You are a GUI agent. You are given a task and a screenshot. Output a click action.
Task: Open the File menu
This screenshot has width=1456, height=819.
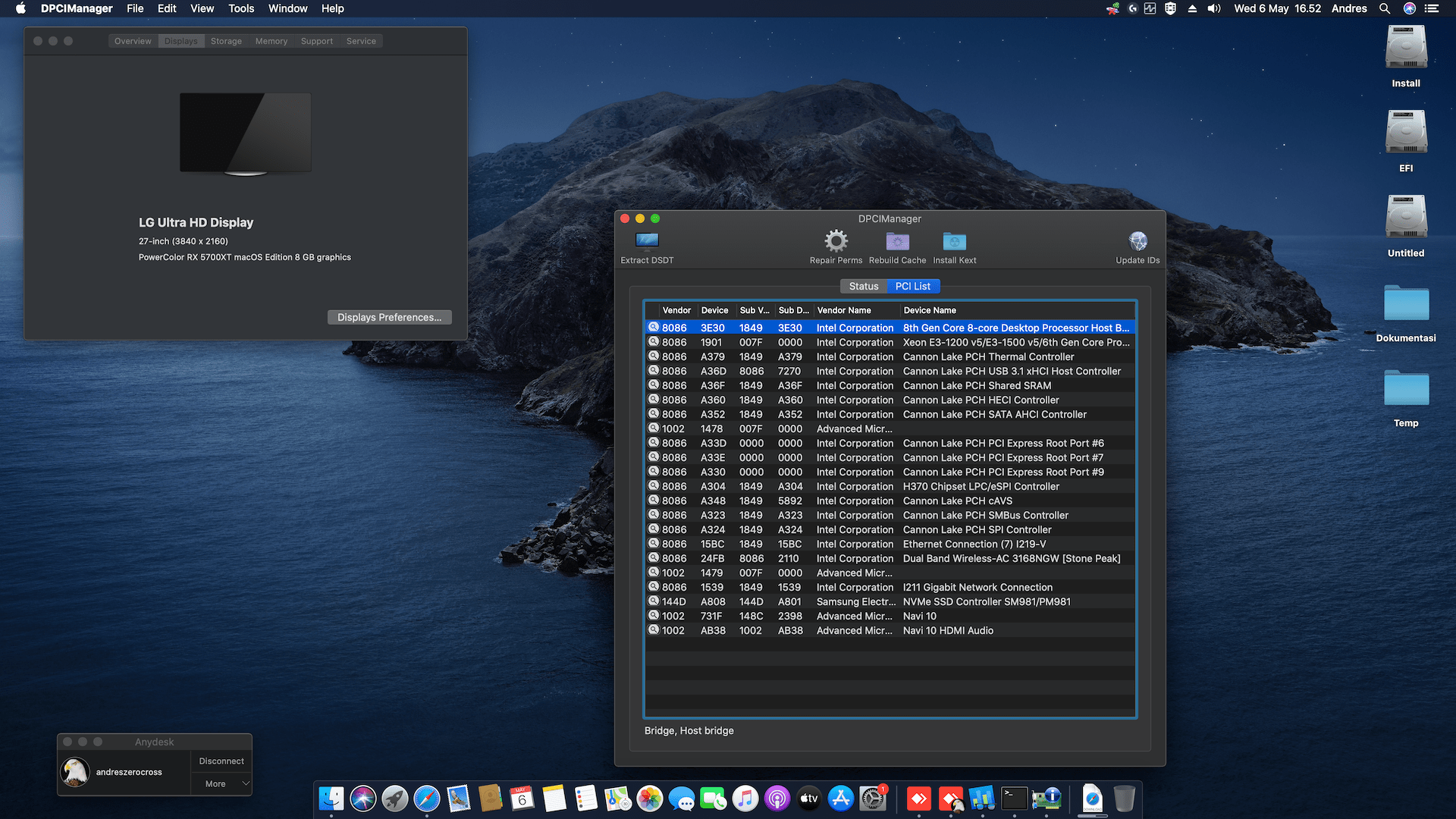point(135,8)
